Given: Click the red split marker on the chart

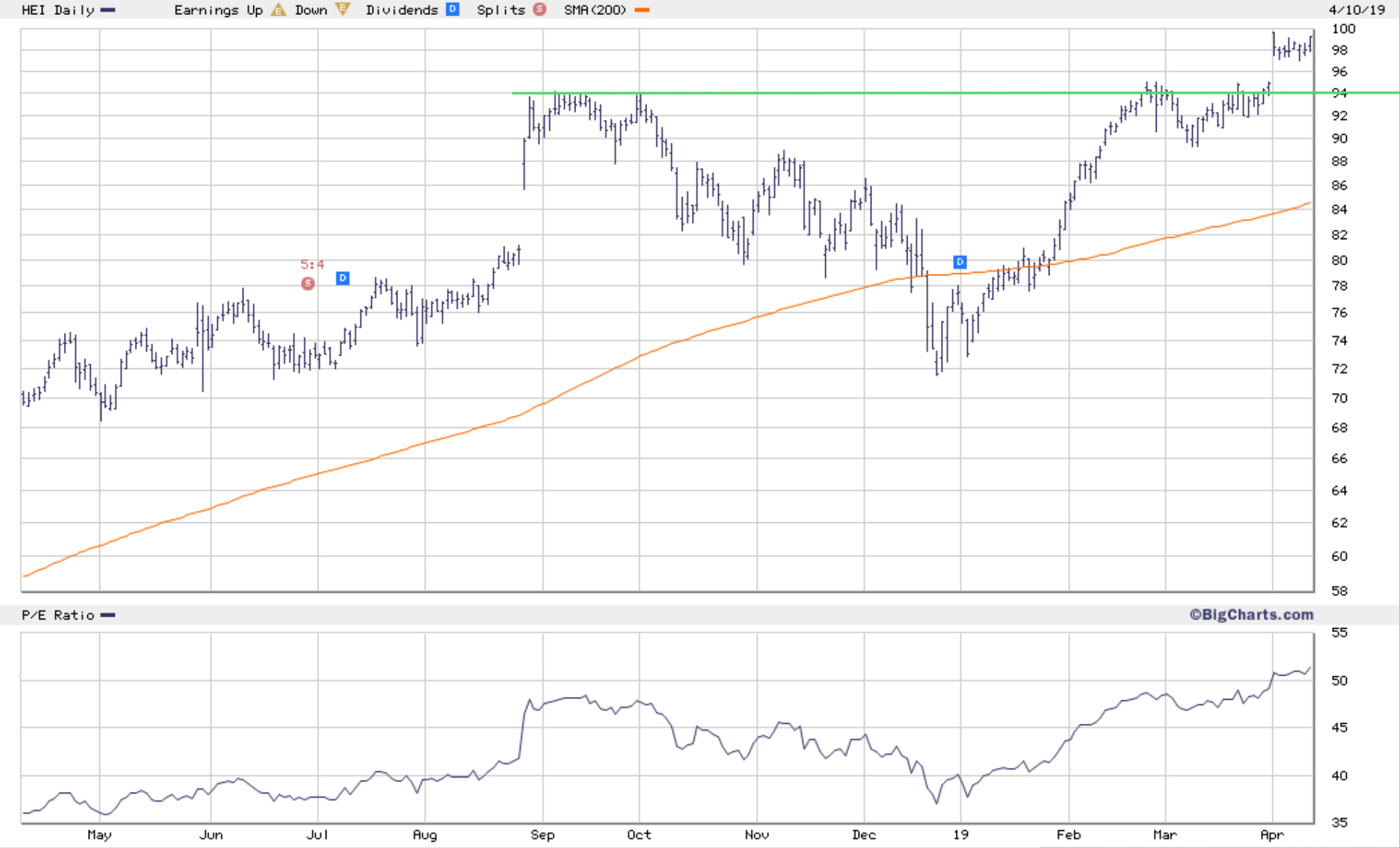Looking at the screenshot, I should [x=308, y=284].
